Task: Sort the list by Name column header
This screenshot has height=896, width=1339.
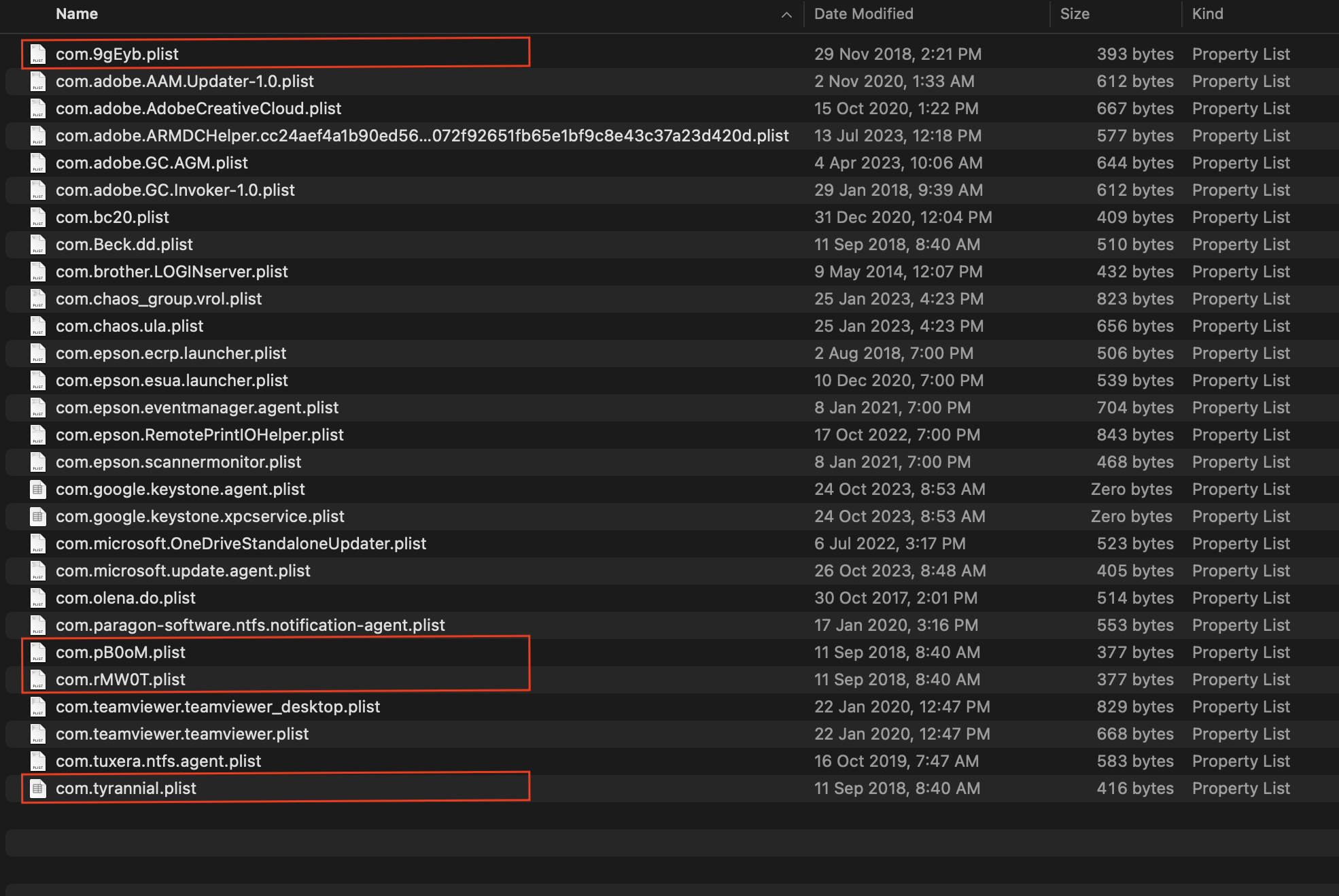Action: pos(77,14)
